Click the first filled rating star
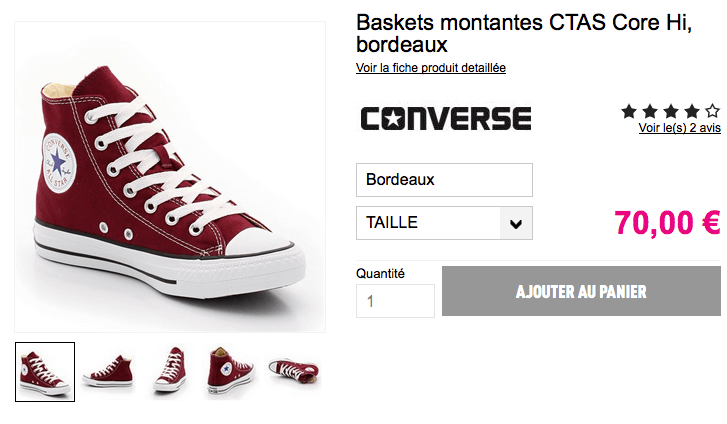Viewport: 727px width, 424px height. tap(629, 111)
